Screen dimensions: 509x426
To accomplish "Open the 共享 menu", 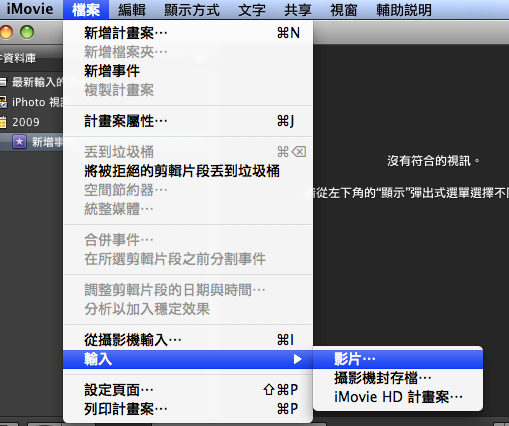I will (x=298, y=10).
